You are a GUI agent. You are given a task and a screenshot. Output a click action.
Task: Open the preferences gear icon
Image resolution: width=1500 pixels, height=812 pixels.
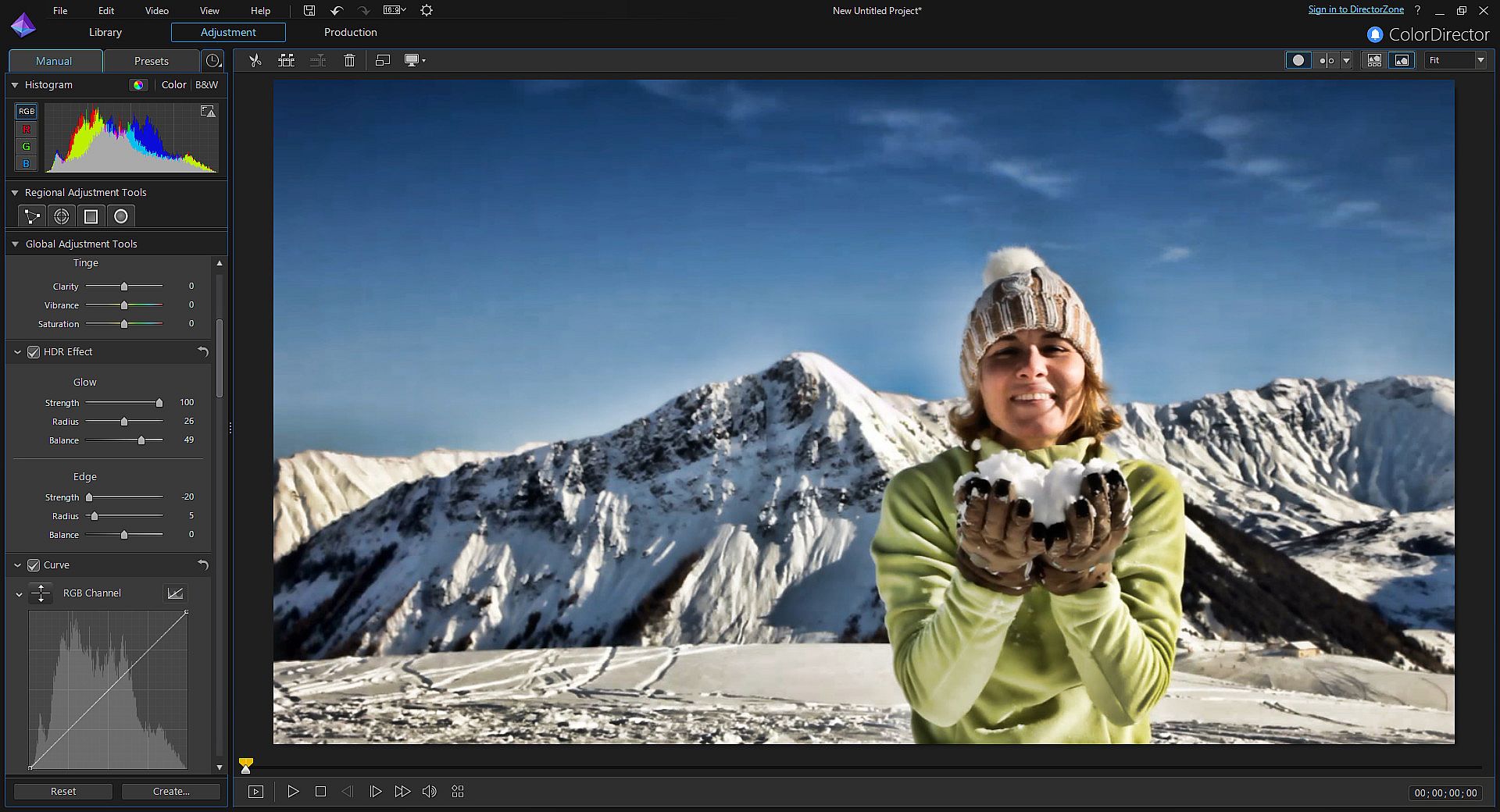coord(426,10)
